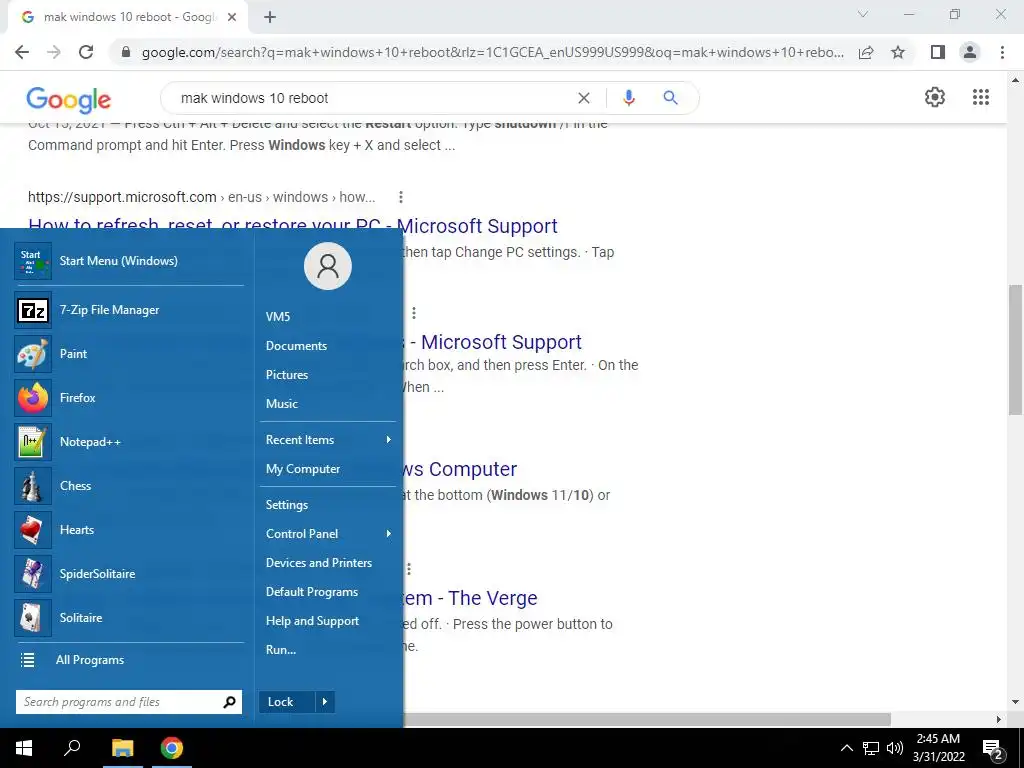The width and height of the screenshot is (1024, 768).
Task: Switch to Chrome on the taskbar
Action: [172, 748]
